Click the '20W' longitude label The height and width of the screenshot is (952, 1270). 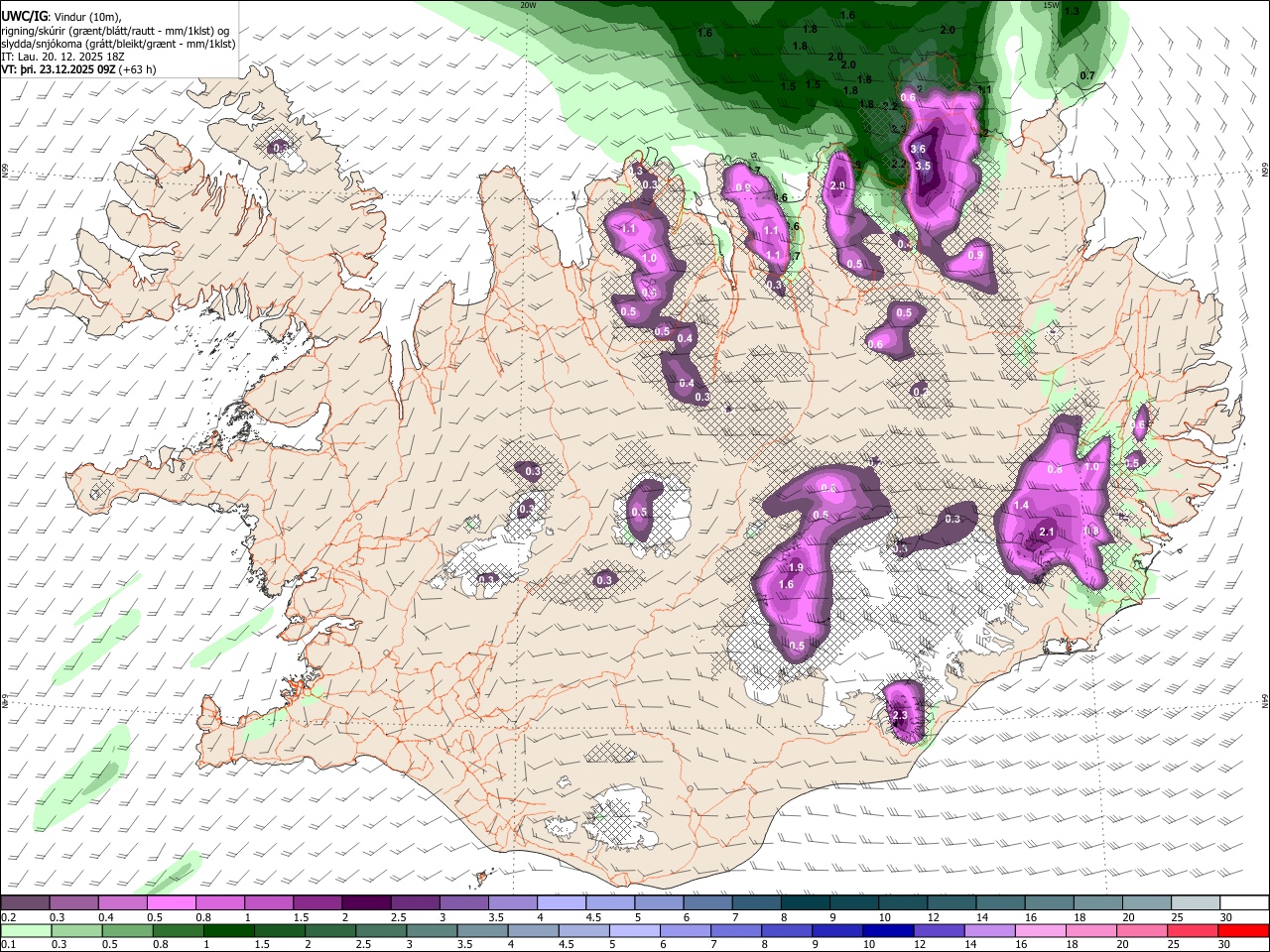coord(528,5)
